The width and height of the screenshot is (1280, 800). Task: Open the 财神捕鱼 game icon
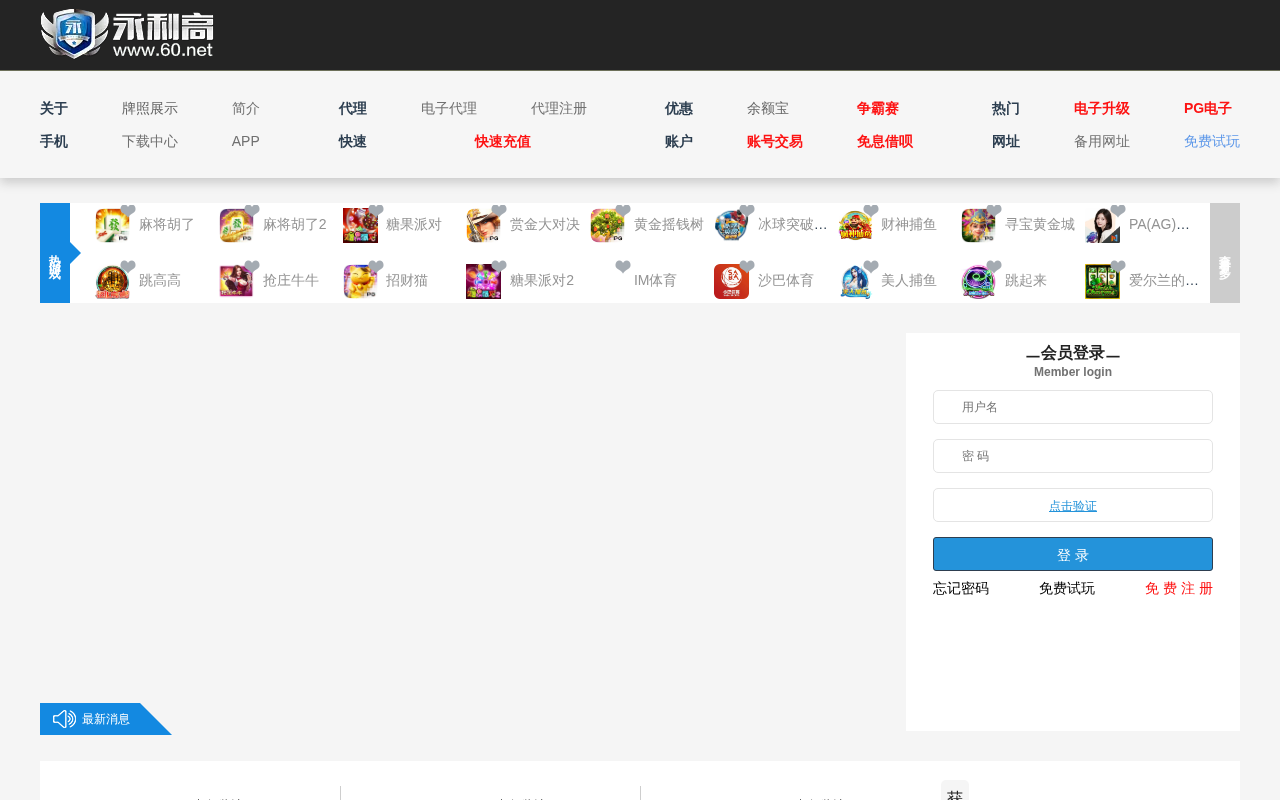[855, 226]
